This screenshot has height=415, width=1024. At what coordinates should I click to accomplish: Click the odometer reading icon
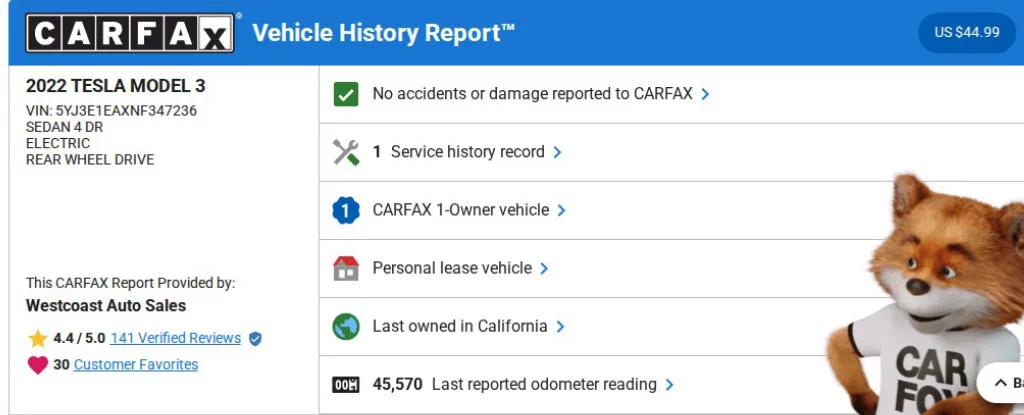click(345, 384)
